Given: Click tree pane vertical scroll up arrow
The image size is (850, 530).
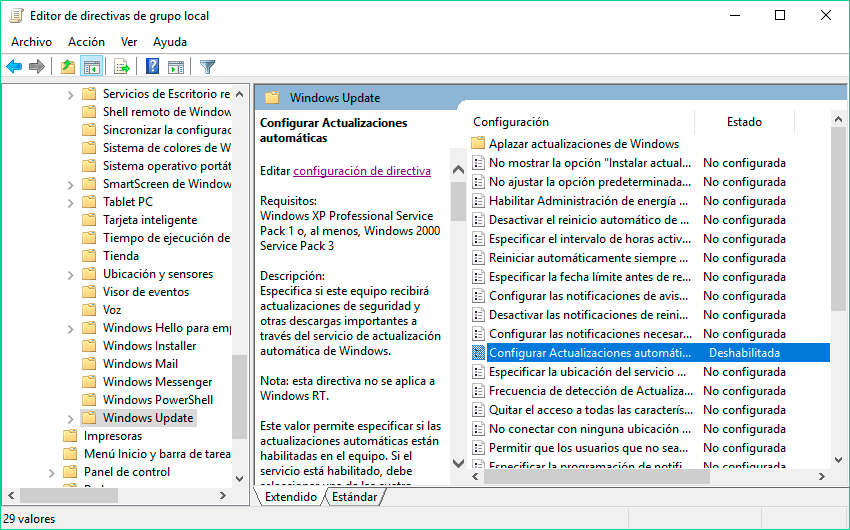Looking at the screenshot, I should click(240, 94).
